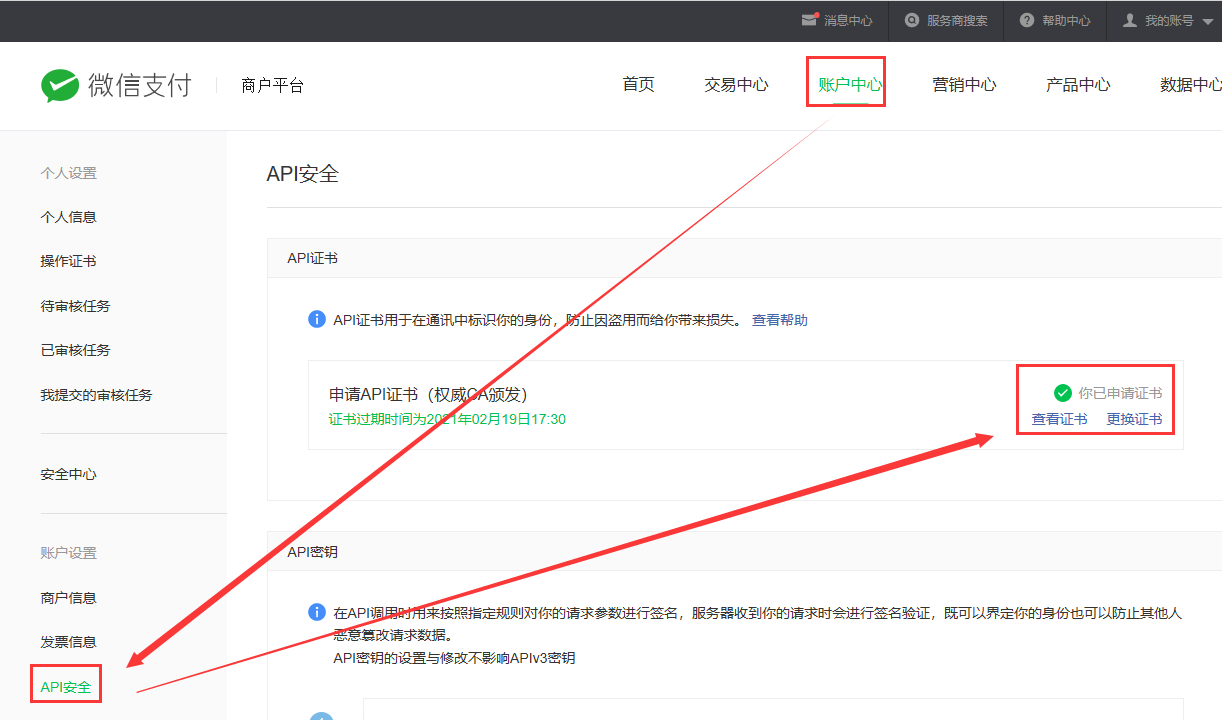Open 安全中心 from the sidebar
The width and height of the screenshot is (1222, 720).
tap(68, 474)
